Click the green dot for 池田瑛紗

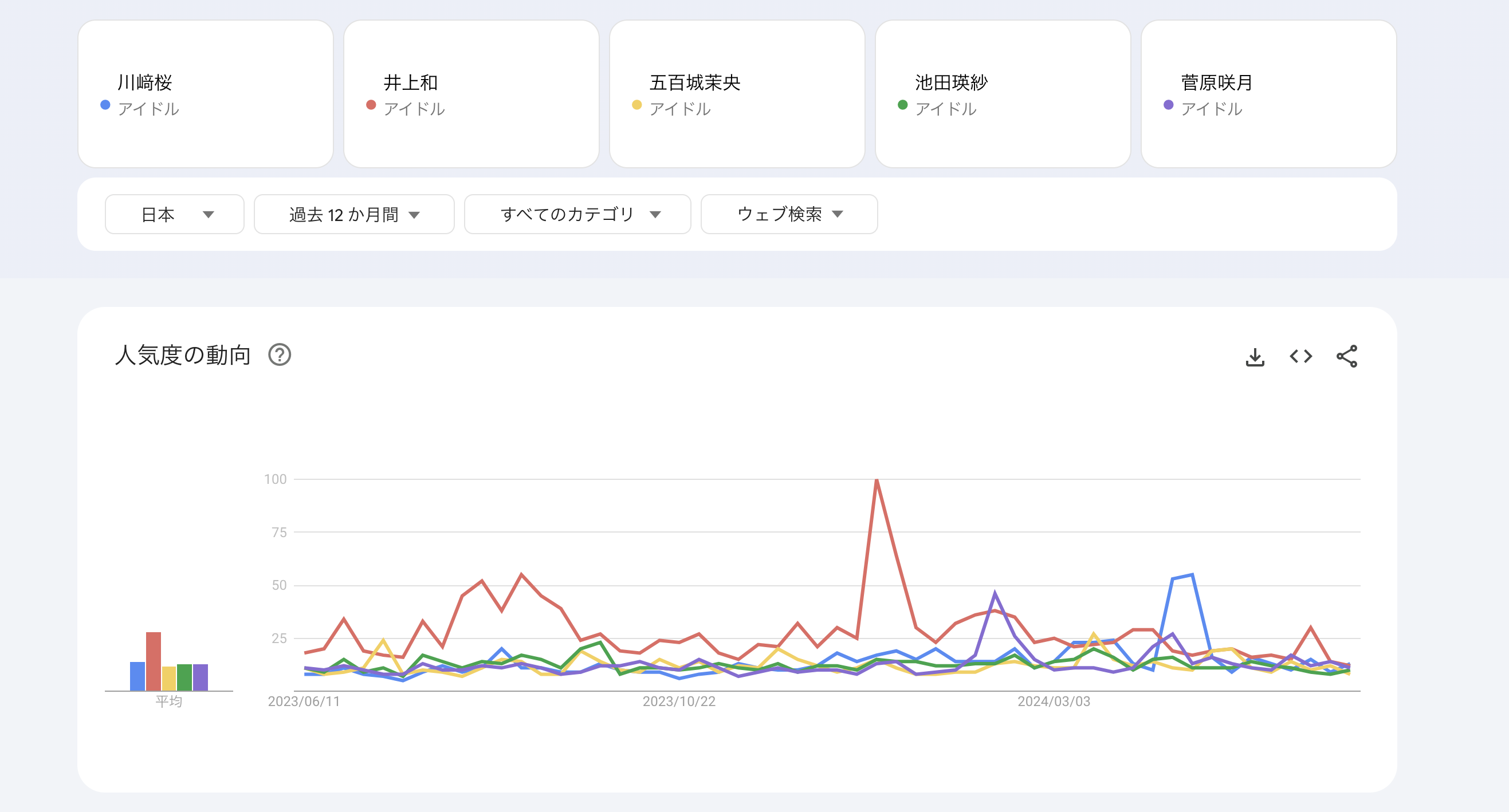click(903, 105)
